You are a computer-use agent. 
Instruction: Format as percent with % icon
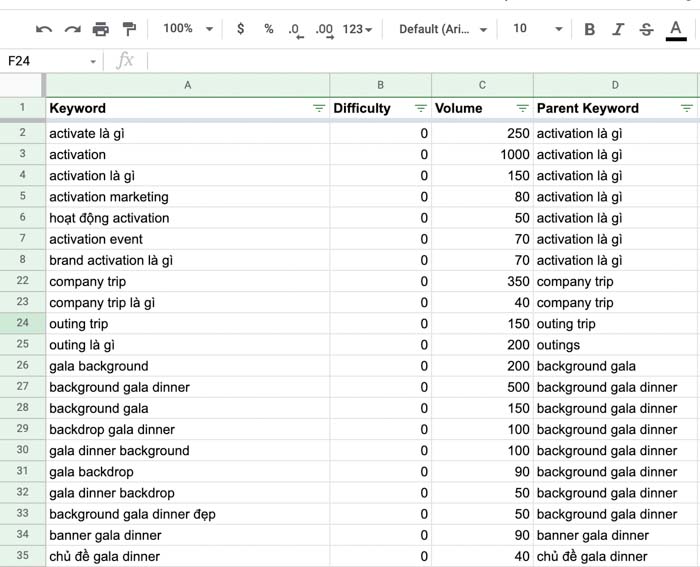[268, 29]
